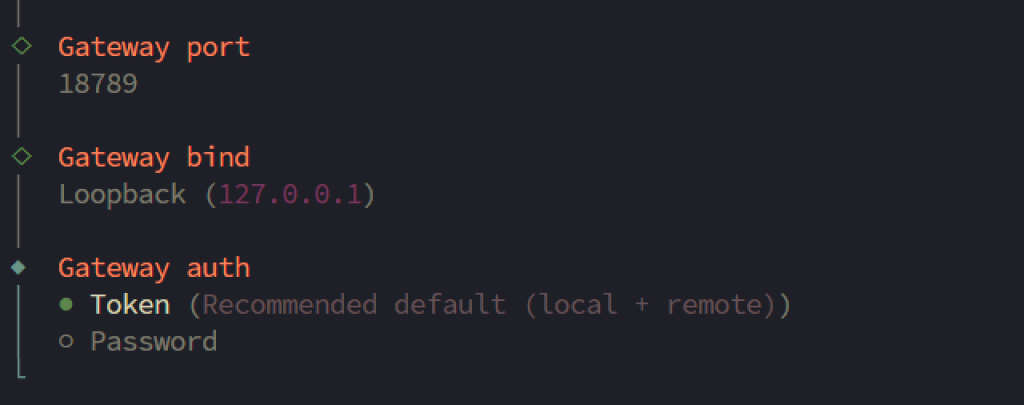Click the Loopback bind value text

[122, 195]
